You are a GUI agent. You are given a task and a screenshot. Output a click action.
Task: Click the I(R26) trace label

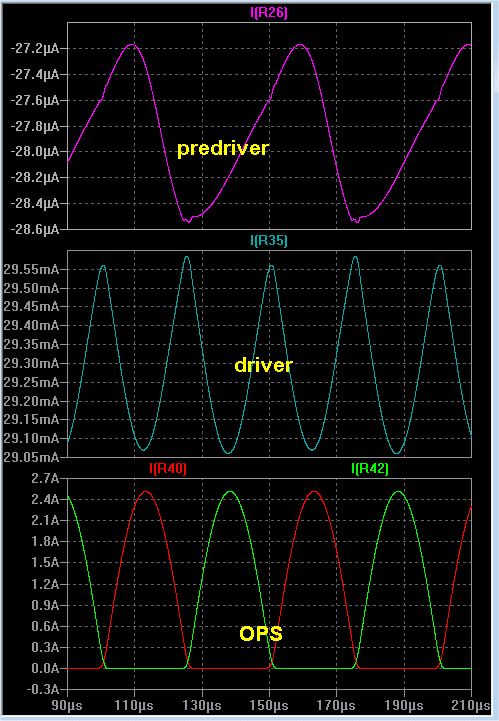pos(269,12)
